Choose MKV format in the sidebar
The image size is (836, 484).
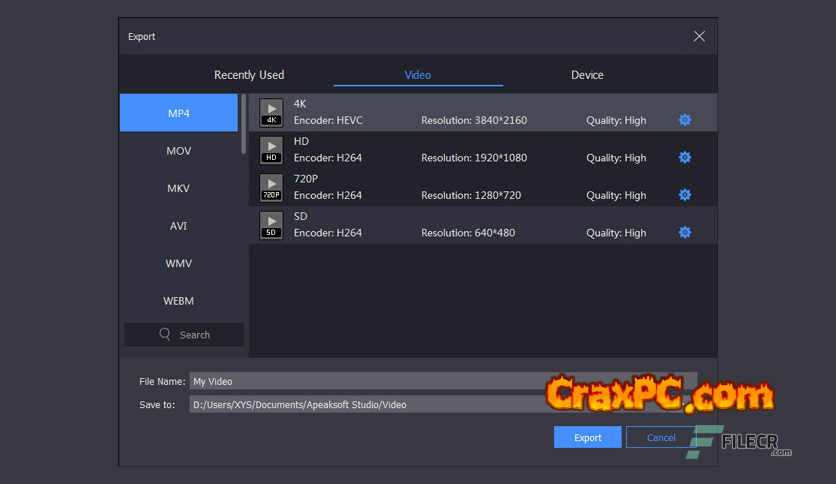pyautogui.click(x=179, y=188)
